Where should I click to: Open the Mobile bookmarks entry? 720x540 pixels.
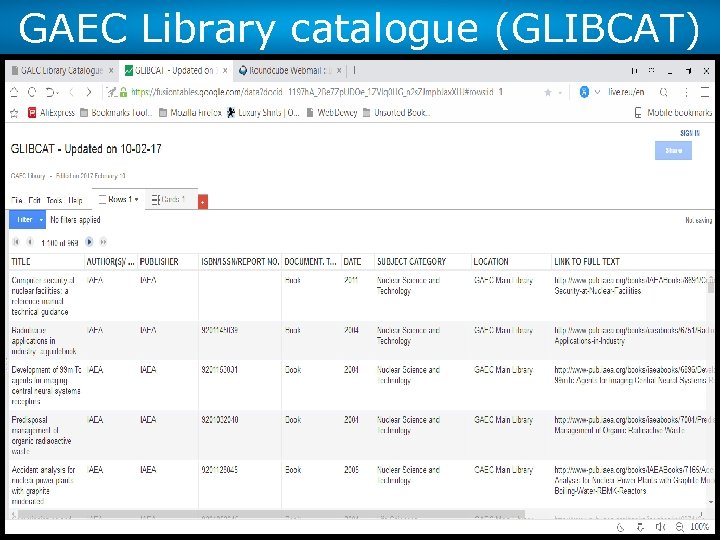[673, 112]
